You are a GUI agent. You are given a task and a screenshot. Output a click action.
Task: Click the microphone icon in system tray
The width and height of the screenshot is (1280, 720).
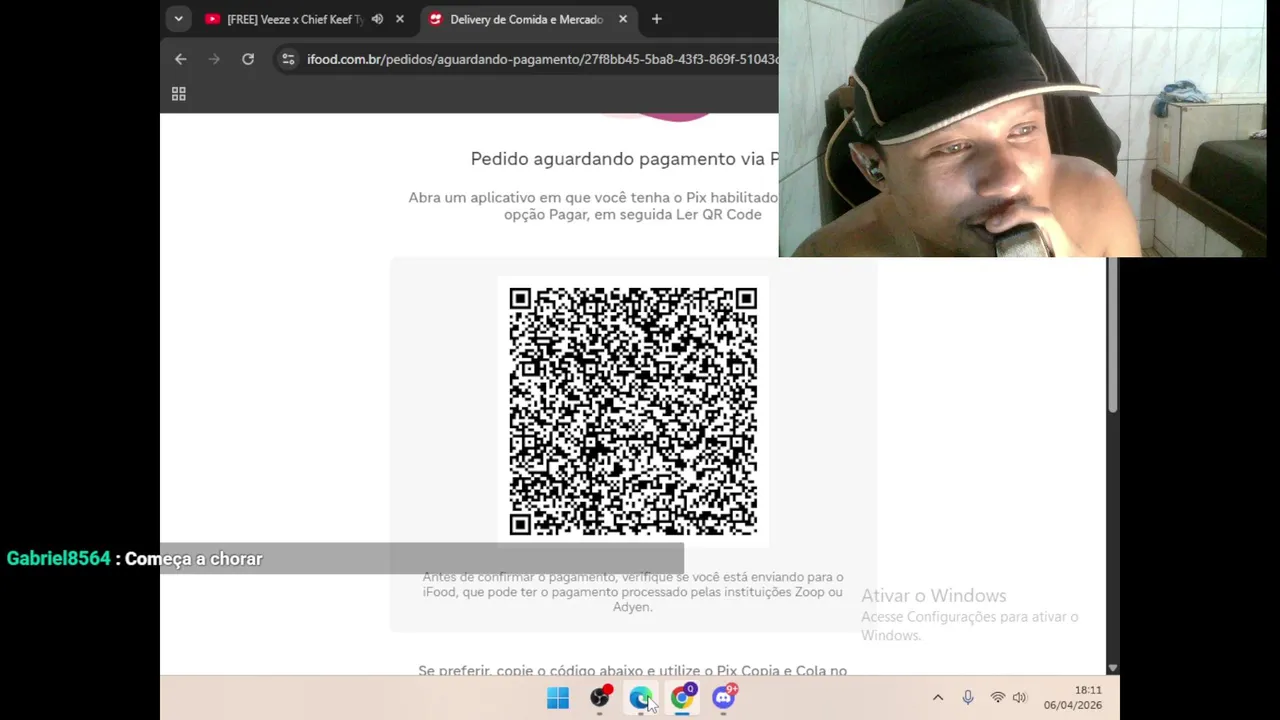pyautogui.click(x=968, y=698)
